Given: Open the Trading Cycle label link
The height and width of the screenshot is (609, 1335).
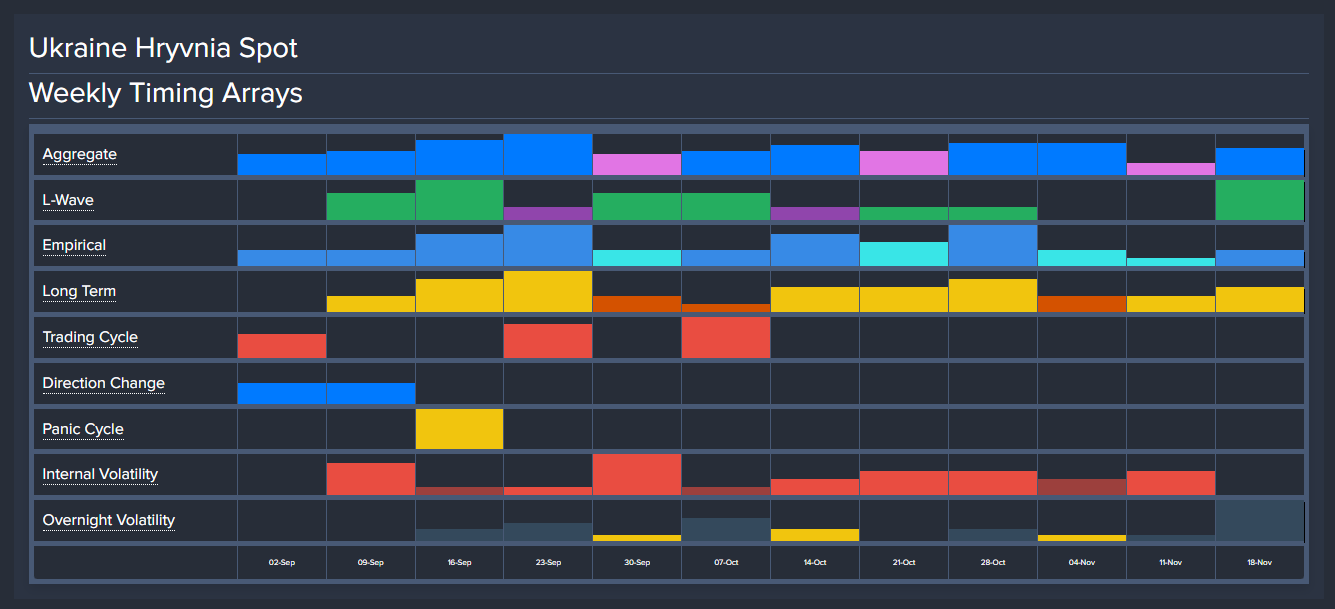Looking at the screenshot, I should coord(90,337).
